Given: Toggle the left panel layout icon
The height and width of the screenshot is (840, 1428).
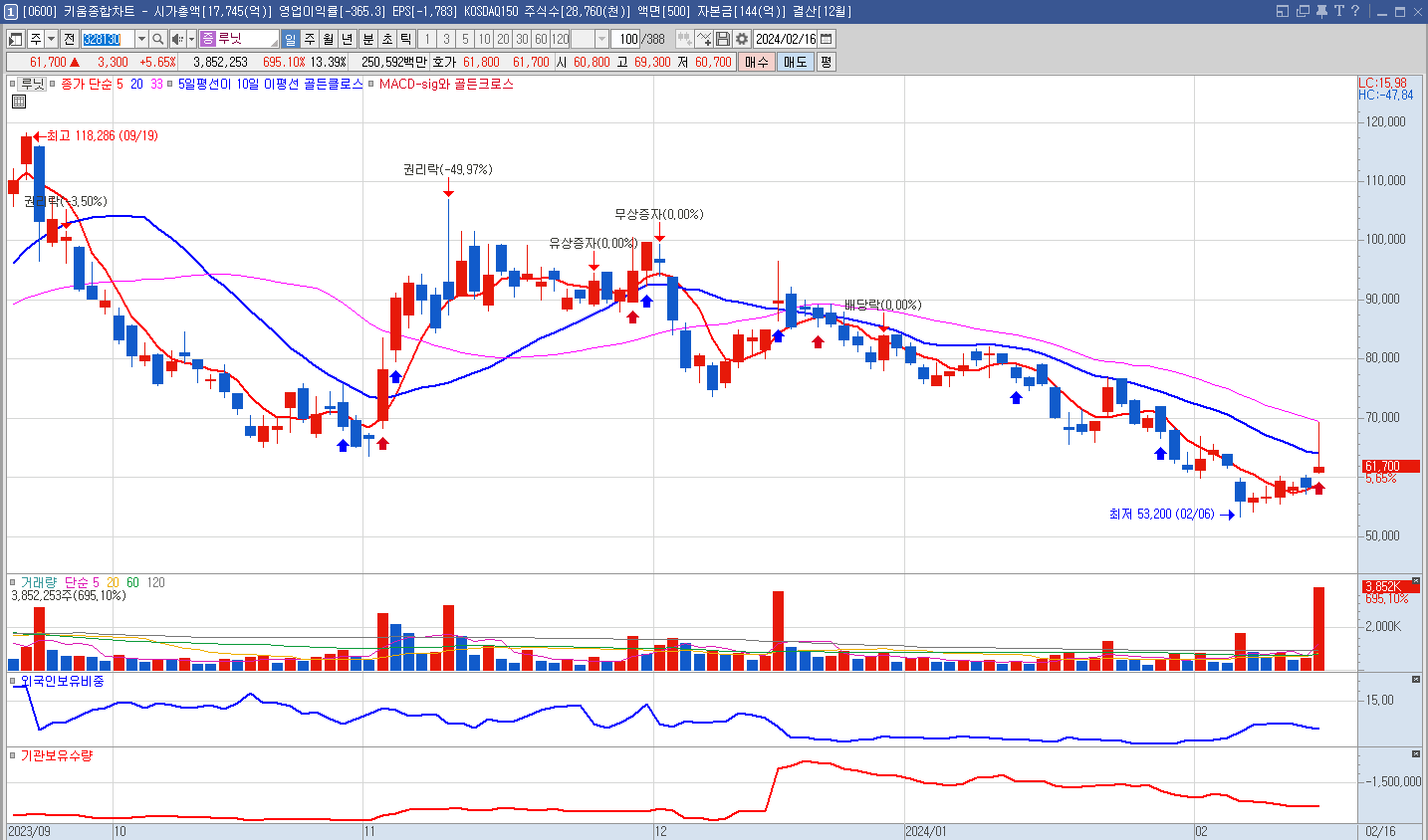Looking at the screenshot, I should tap(17, 39).
